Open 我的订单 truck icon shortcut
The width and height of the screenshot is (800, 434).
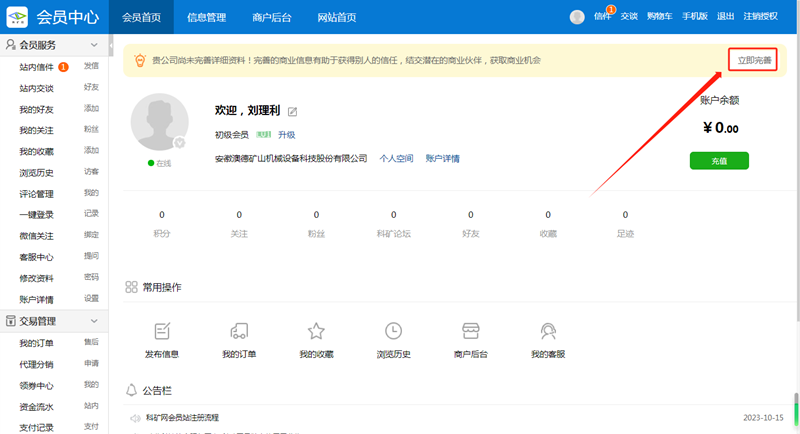pos(239,332)
